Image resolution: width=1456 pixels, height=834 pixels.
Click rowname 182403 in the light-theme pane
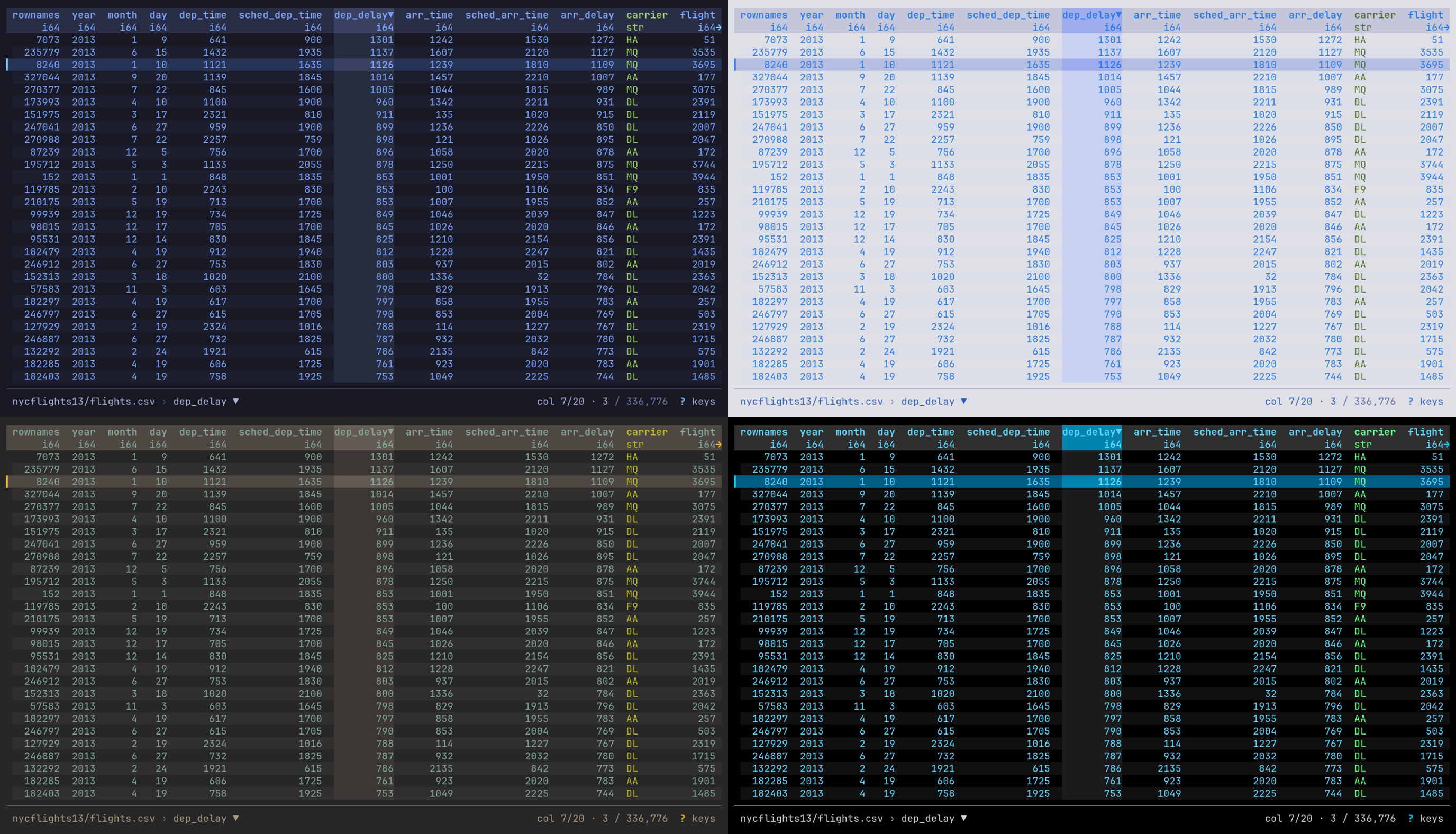tap(769, 377)
